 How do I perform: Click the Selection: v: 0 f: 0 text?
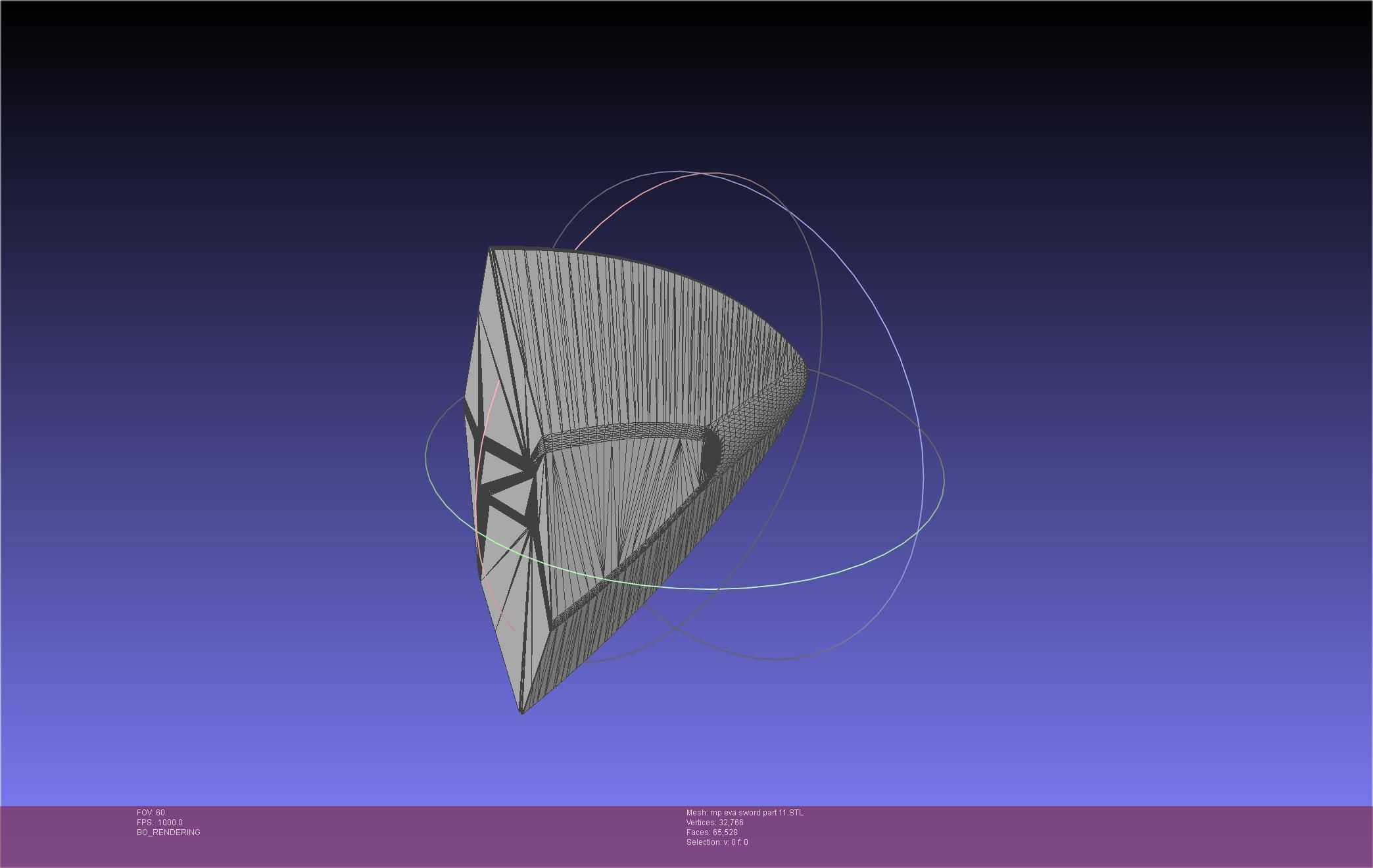(x=717, y=842)
